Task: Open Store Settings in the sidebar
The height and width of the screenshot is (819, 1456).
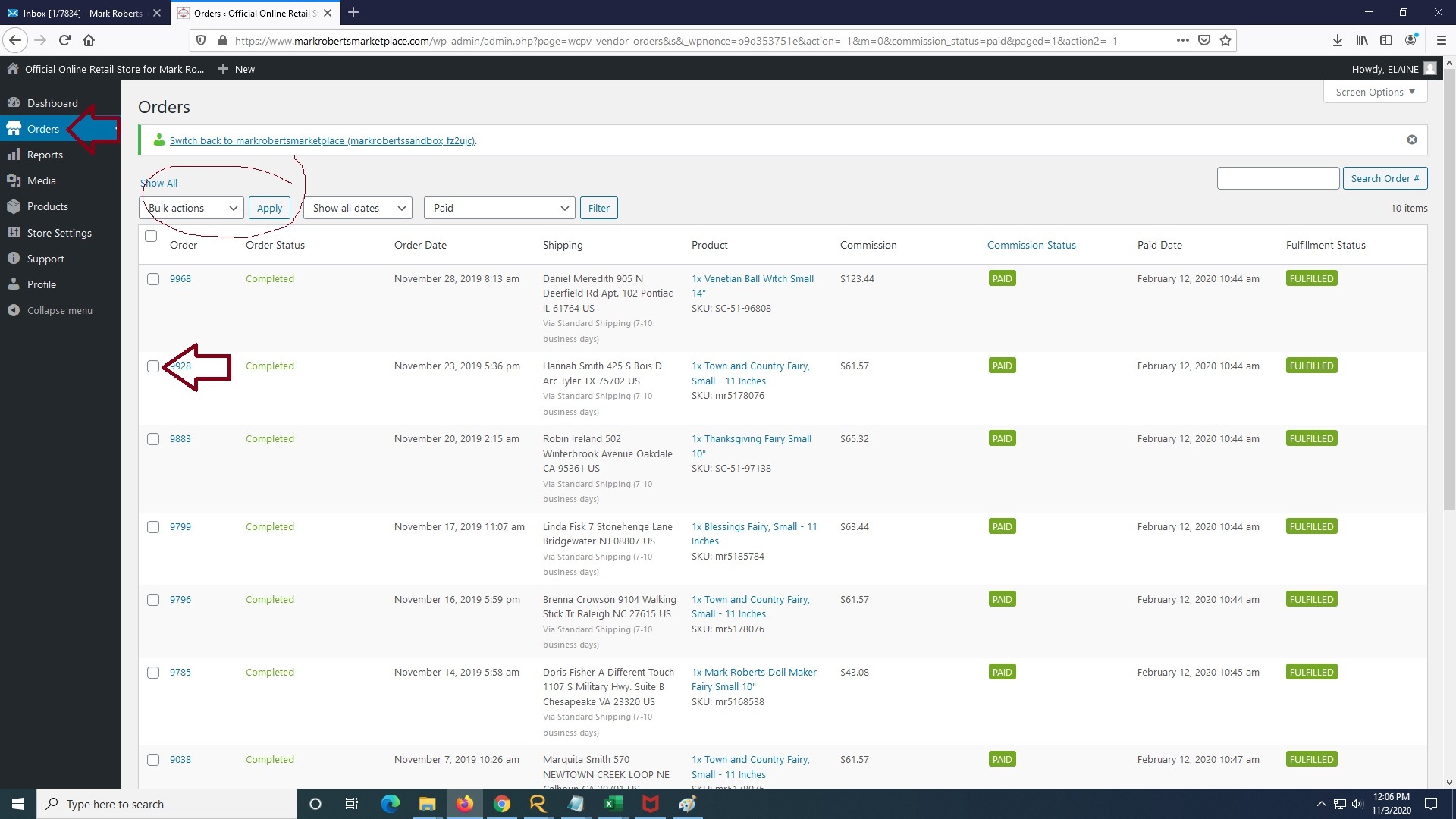Action: [61, 233]
